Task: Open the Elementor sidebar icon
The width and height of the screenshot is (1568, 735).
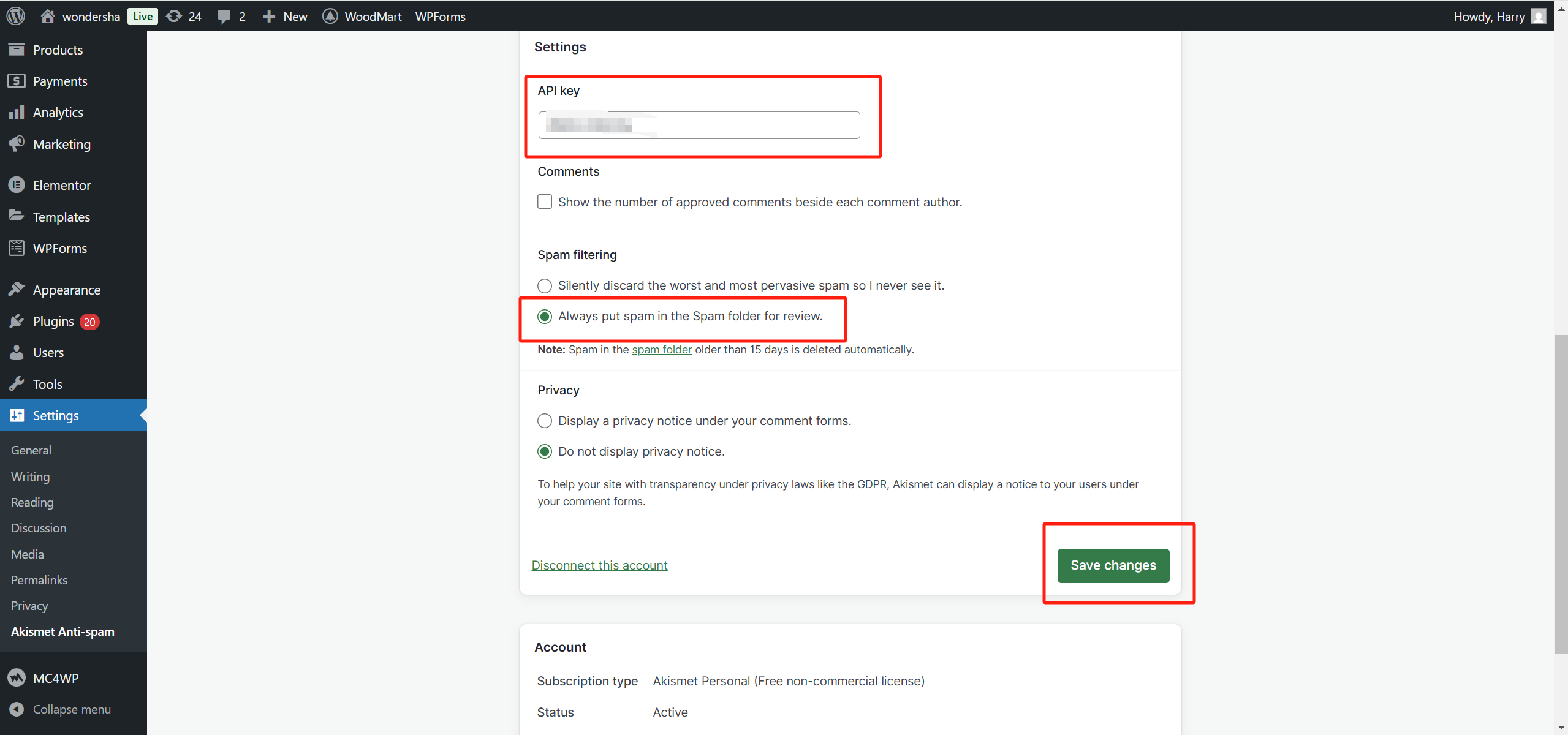Action: click(17, 185)
